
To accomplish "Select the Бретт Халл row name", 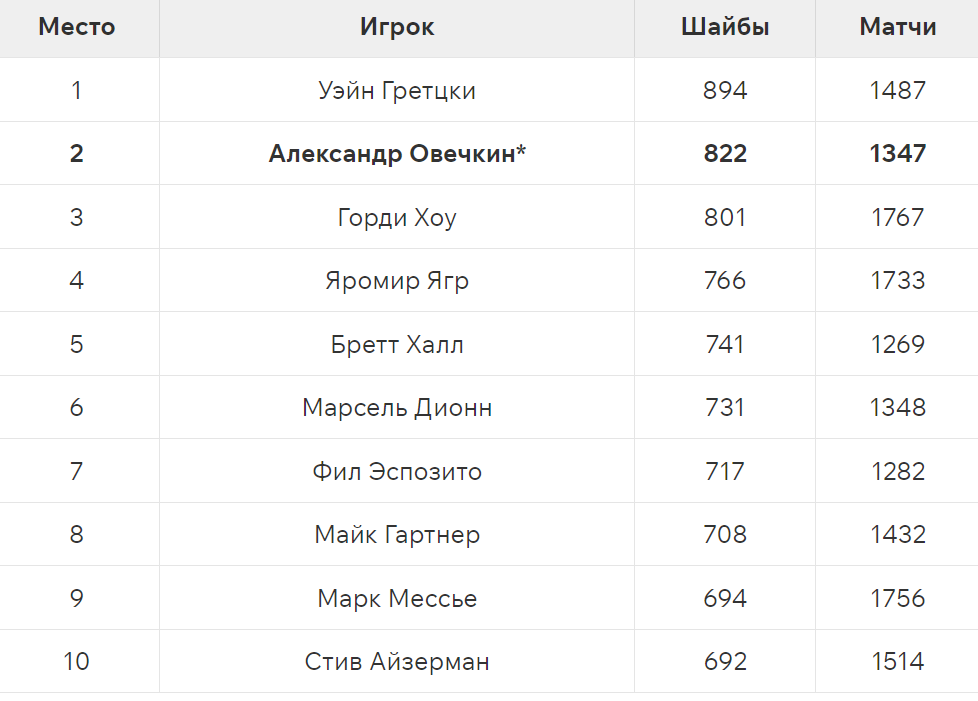I will point(397,344).
